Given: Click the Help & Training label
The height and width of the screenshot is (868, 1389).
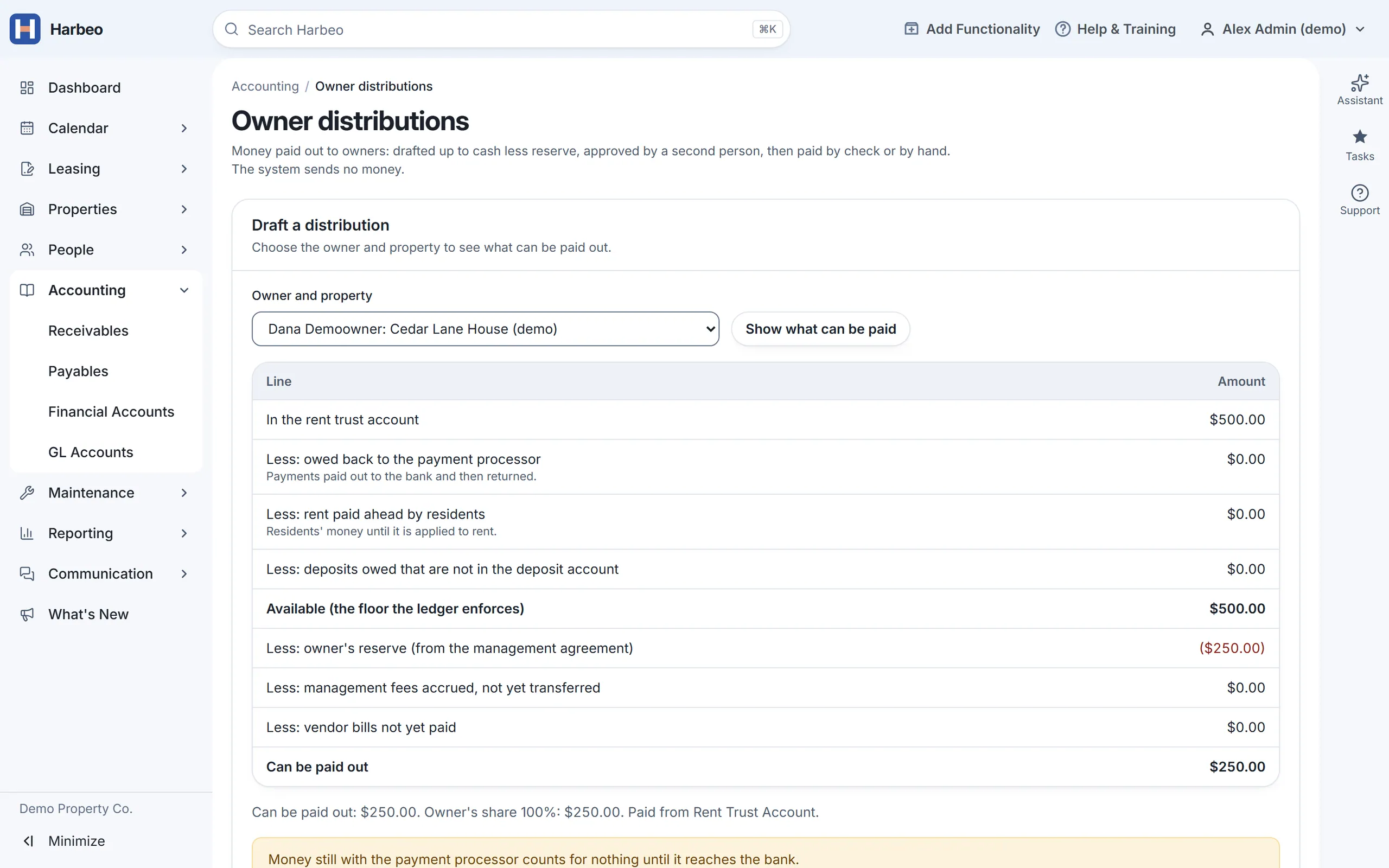Looking at the screenshot, I should tap(1126, 29).
